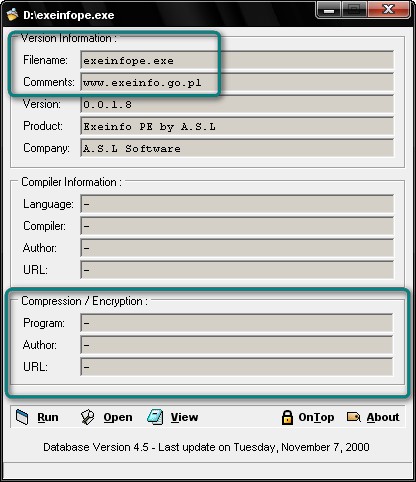Click the Open button label

click(x=118, y=417)
